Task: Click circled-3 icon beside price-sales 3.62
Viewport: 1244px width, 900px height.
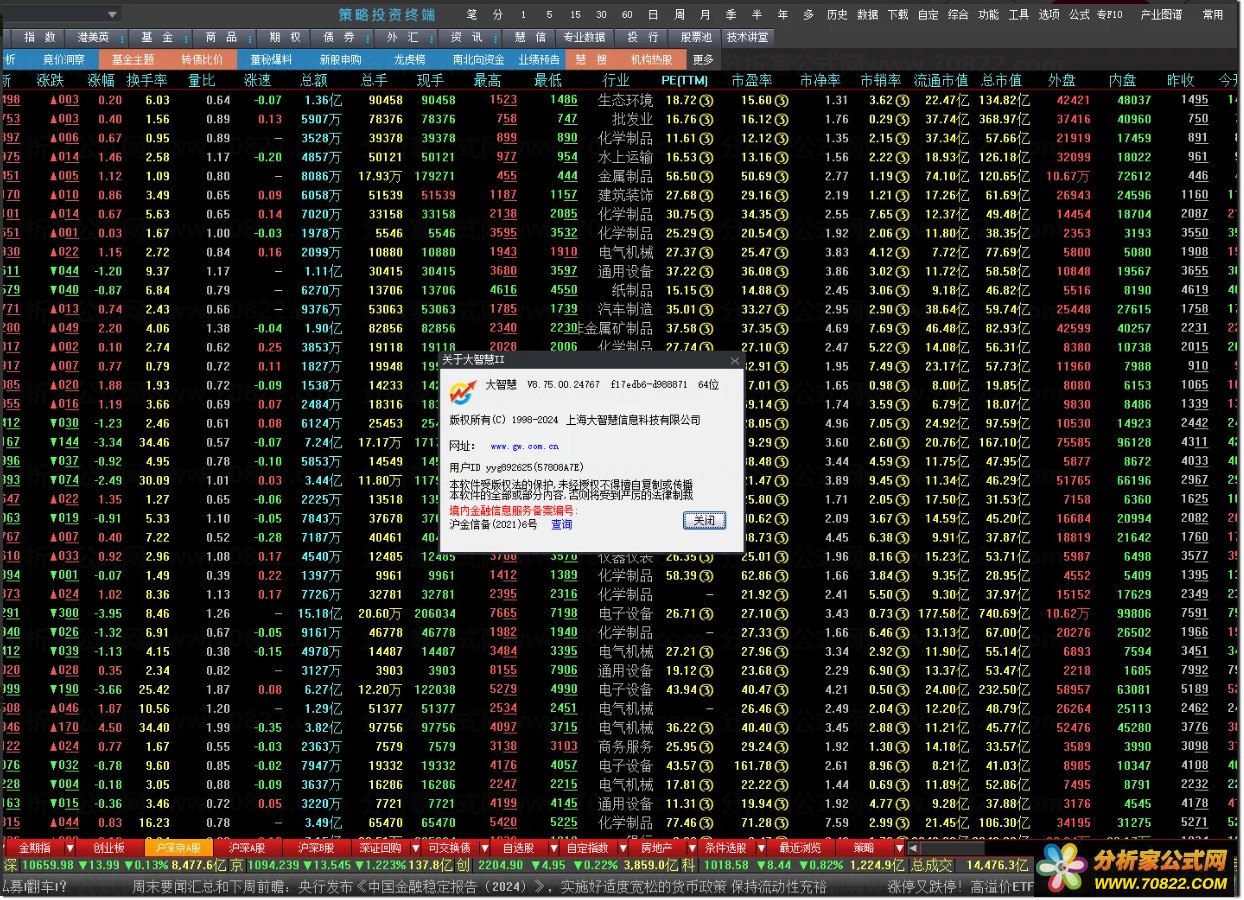Action: 903,100
